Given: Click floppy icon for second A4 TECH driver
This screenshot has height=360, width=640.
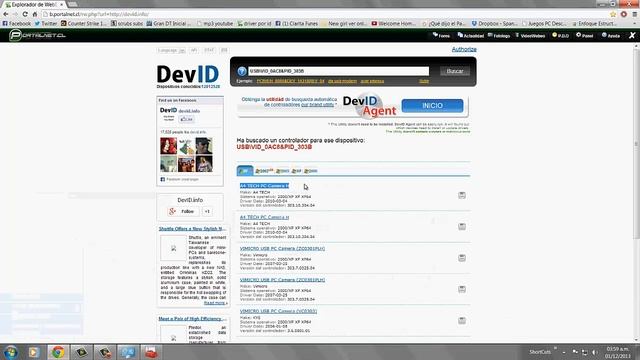Looking at the screenshot, I should [462, 226].
